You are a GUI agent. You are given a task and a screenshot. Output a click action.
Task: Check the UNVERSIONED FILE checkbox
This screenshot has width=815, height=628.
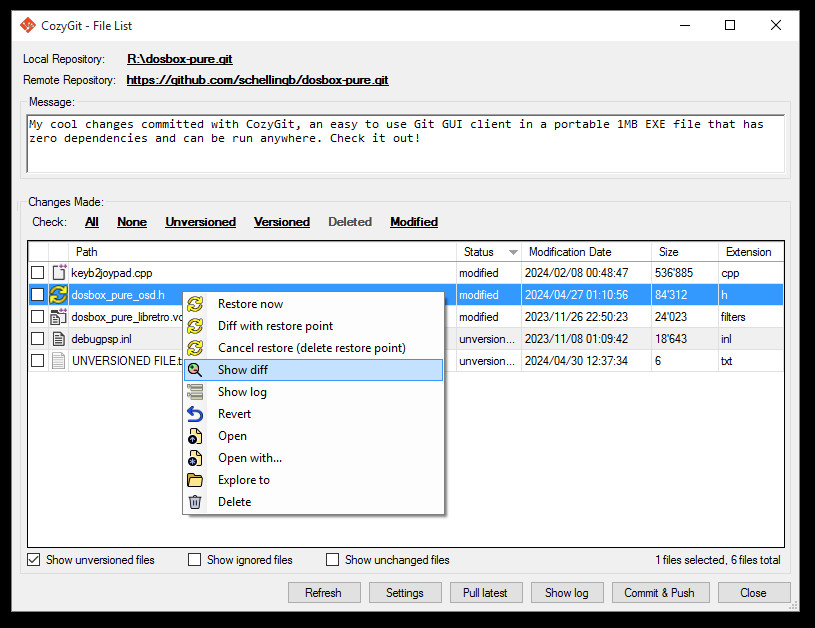(37, 361)
